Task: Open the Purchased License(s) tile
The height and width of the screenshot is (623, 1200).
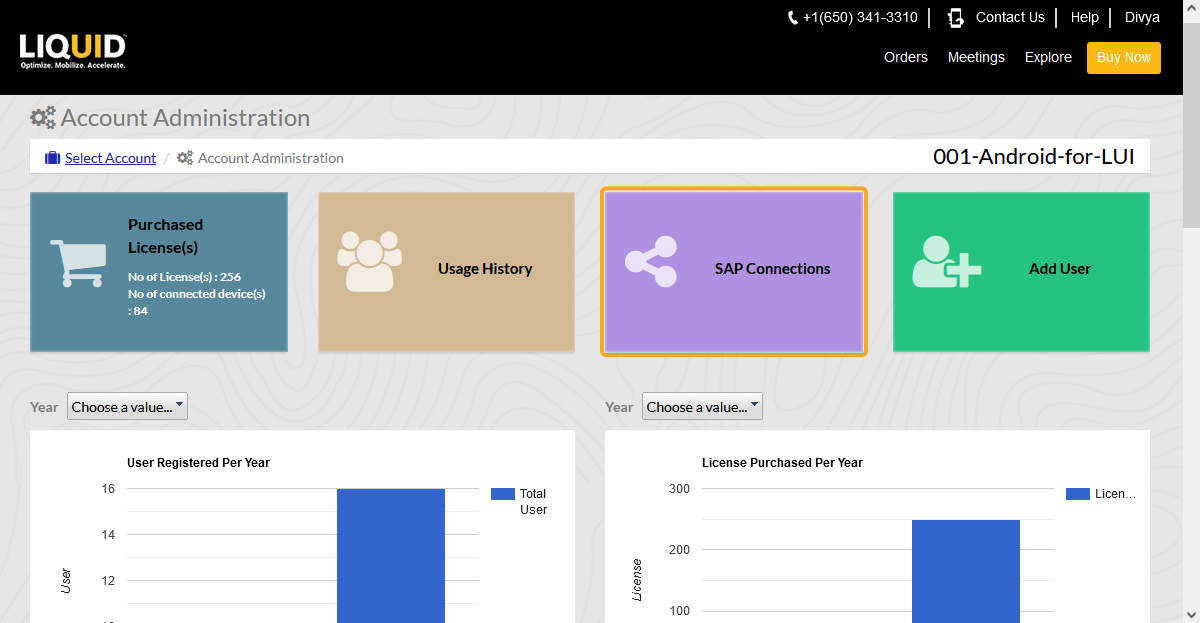Action: [159, 272]
